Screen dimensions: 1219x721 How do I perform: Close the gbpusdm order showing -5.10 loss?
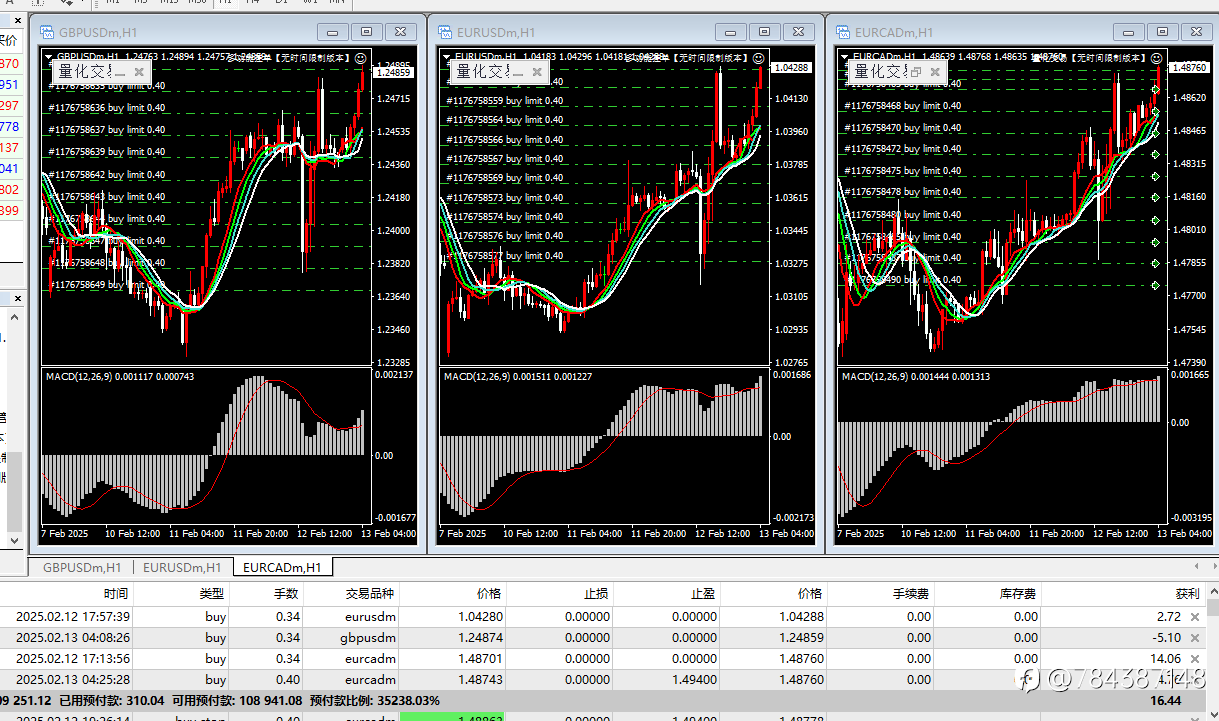[x=1194, y=638]
